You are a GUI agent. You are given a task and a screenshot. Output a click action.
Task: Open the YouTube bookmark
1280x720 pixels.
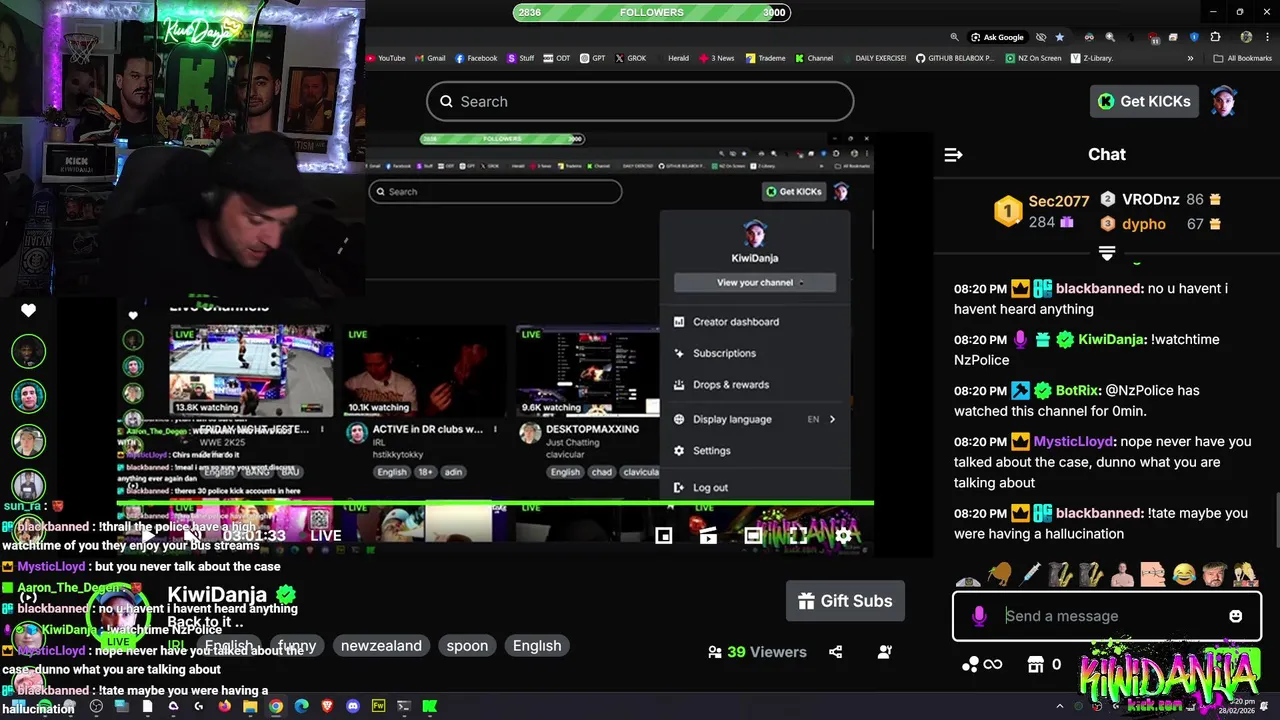(x=386, y=58)
